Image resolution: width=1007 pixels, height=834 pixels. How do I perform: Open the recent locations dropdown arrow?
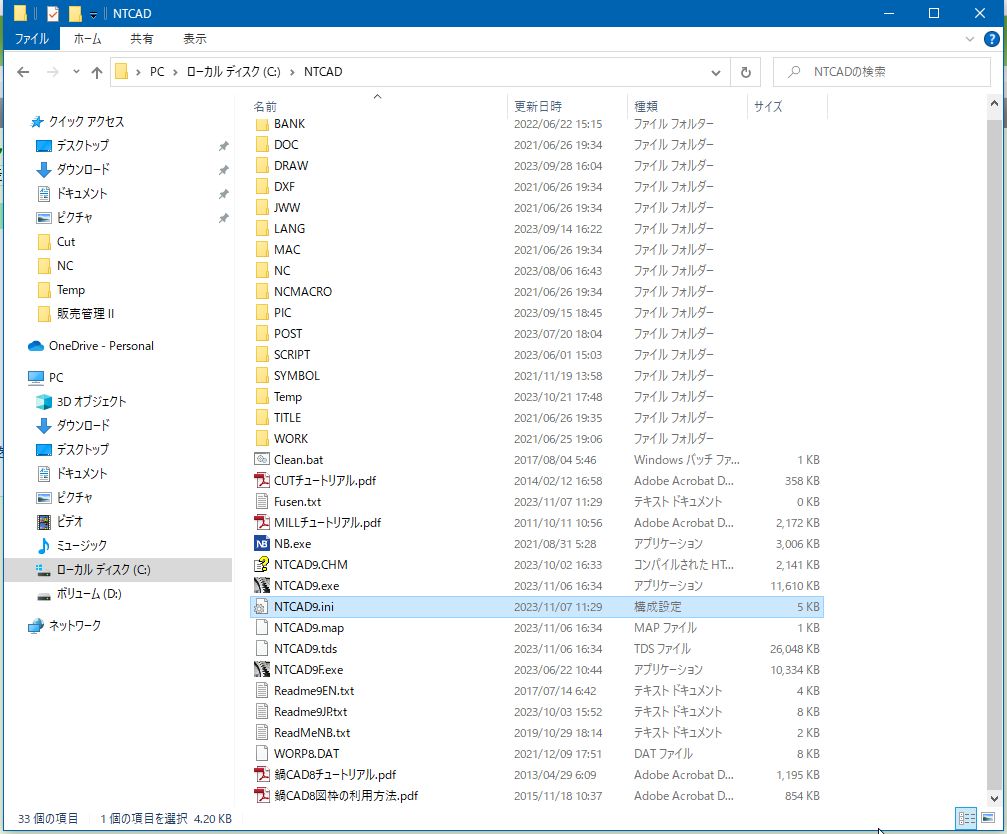pyautogui.click(x=76, y=72)
